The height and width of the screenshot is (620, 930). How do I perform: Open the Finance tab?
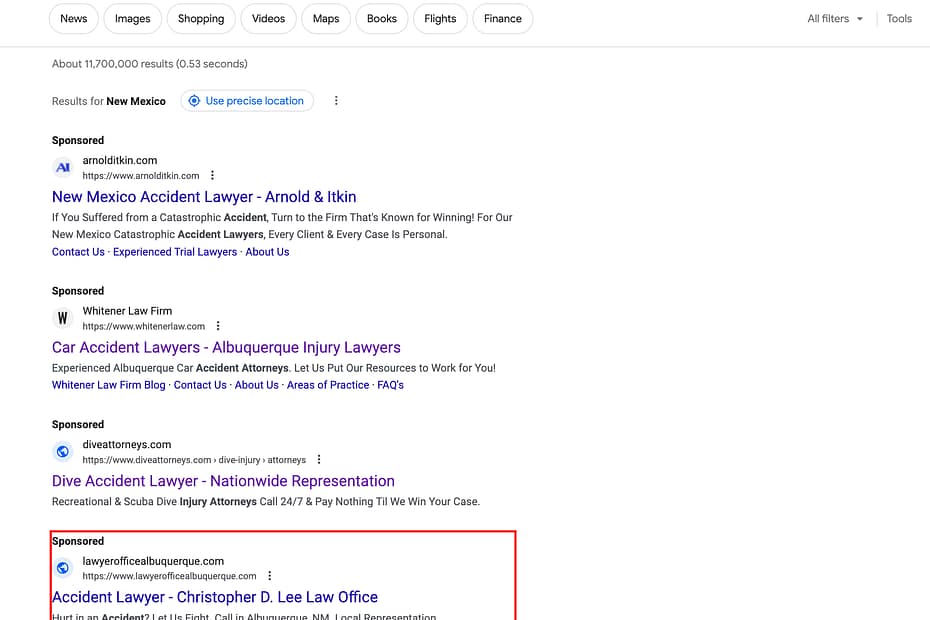point(502,18)
